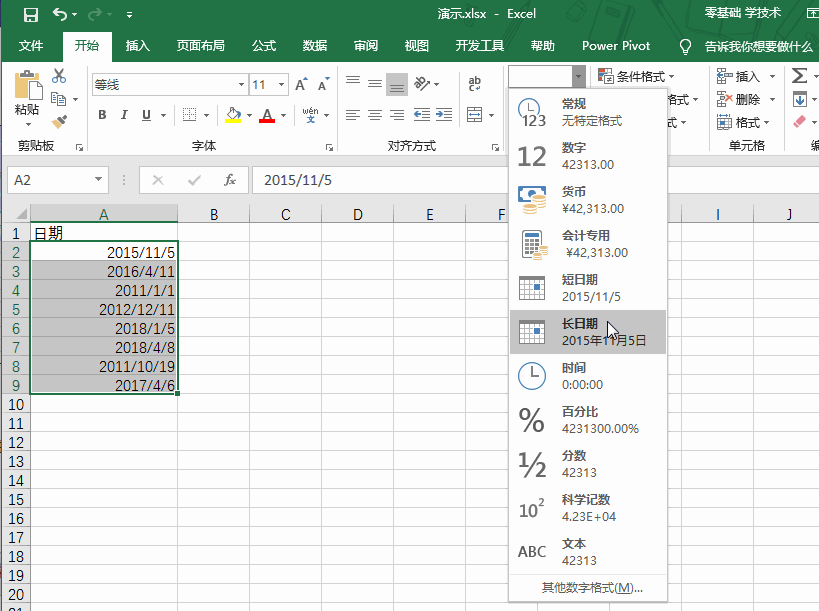Open the Fill down-arrow tool
Screen dimensions: 819x611
pos(799,99)
